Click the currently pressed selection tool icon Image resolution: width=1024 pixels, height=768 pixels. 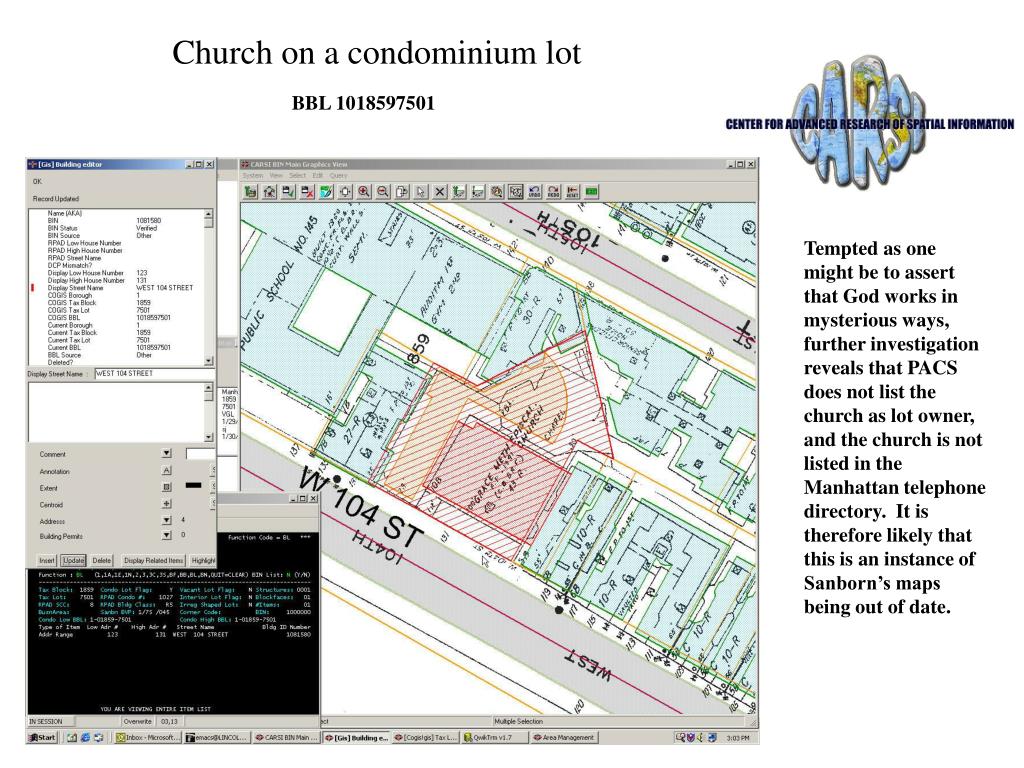pyautogui.click(x=516, y=191)
